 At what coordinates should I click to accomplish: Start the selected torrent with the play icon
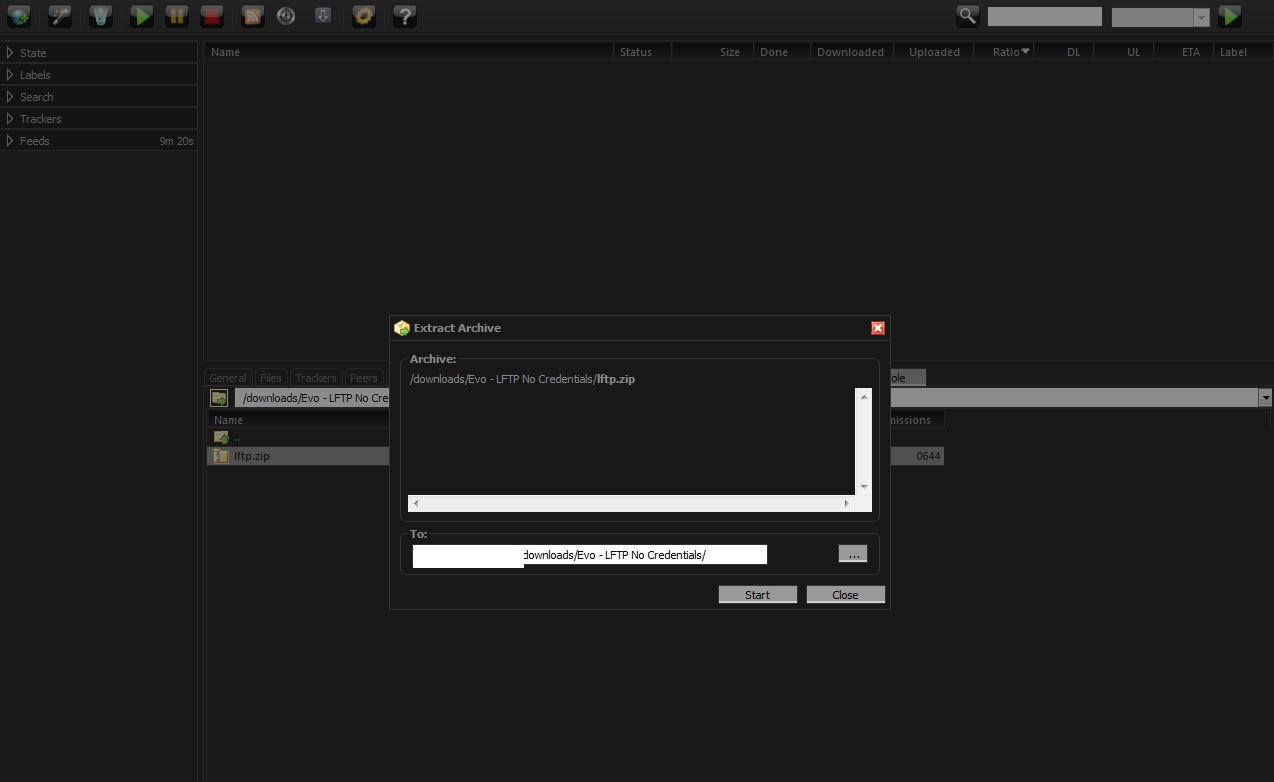point(141,16)
